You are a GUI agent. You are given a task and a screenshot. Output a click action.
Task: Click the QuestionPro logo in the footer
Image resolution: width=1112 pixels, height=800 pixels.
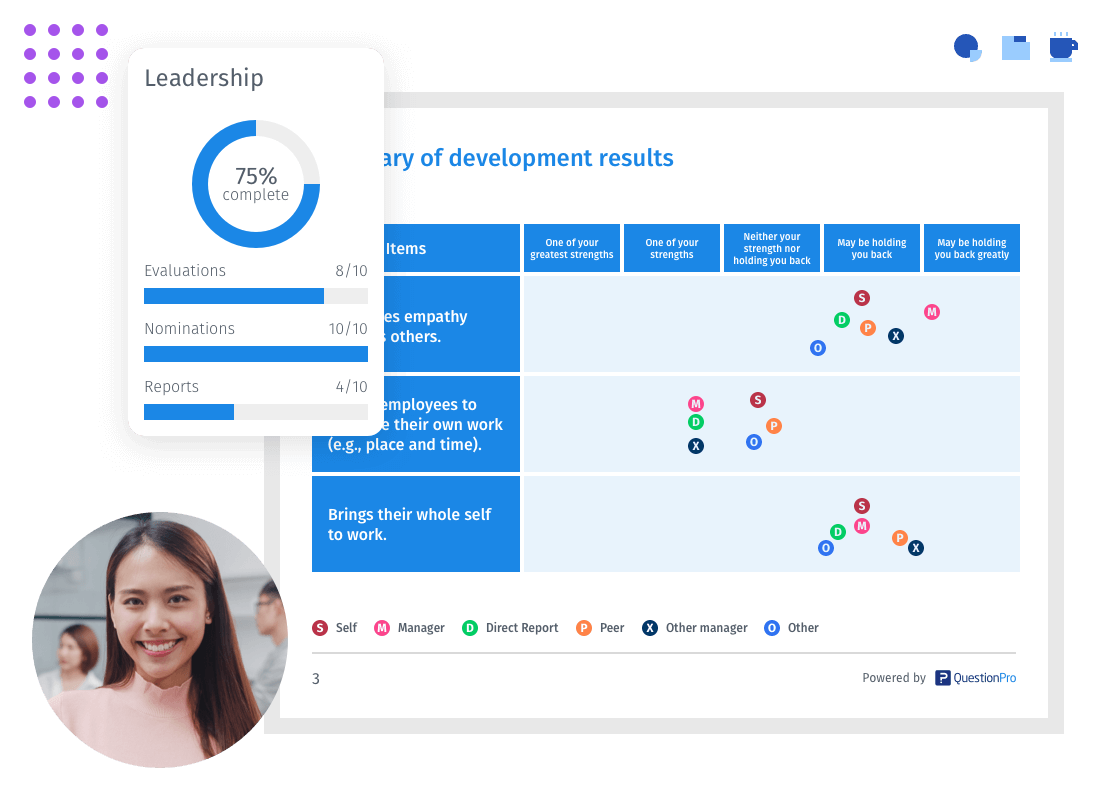[975, 678]
